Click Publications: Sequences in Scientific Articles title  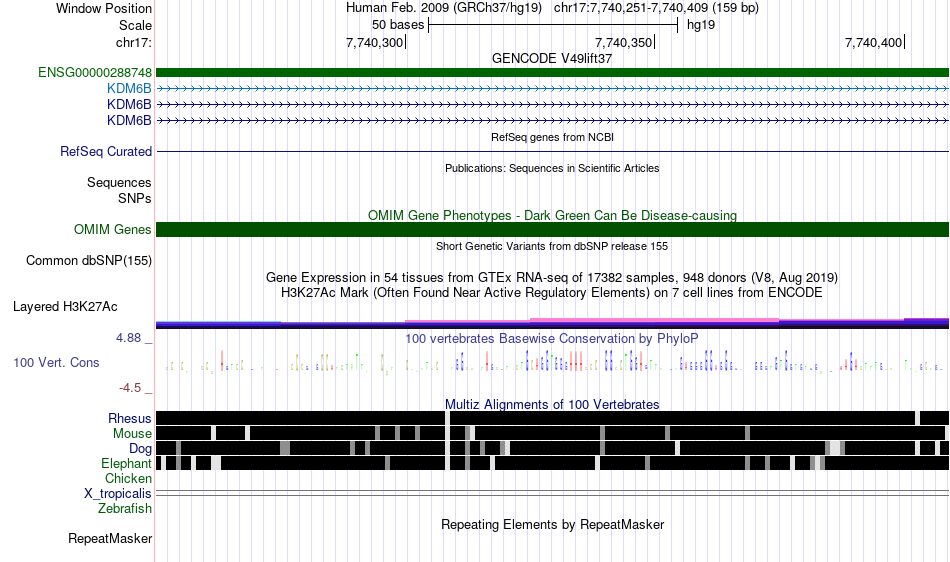pyautogui.click(x=552, y=168)
